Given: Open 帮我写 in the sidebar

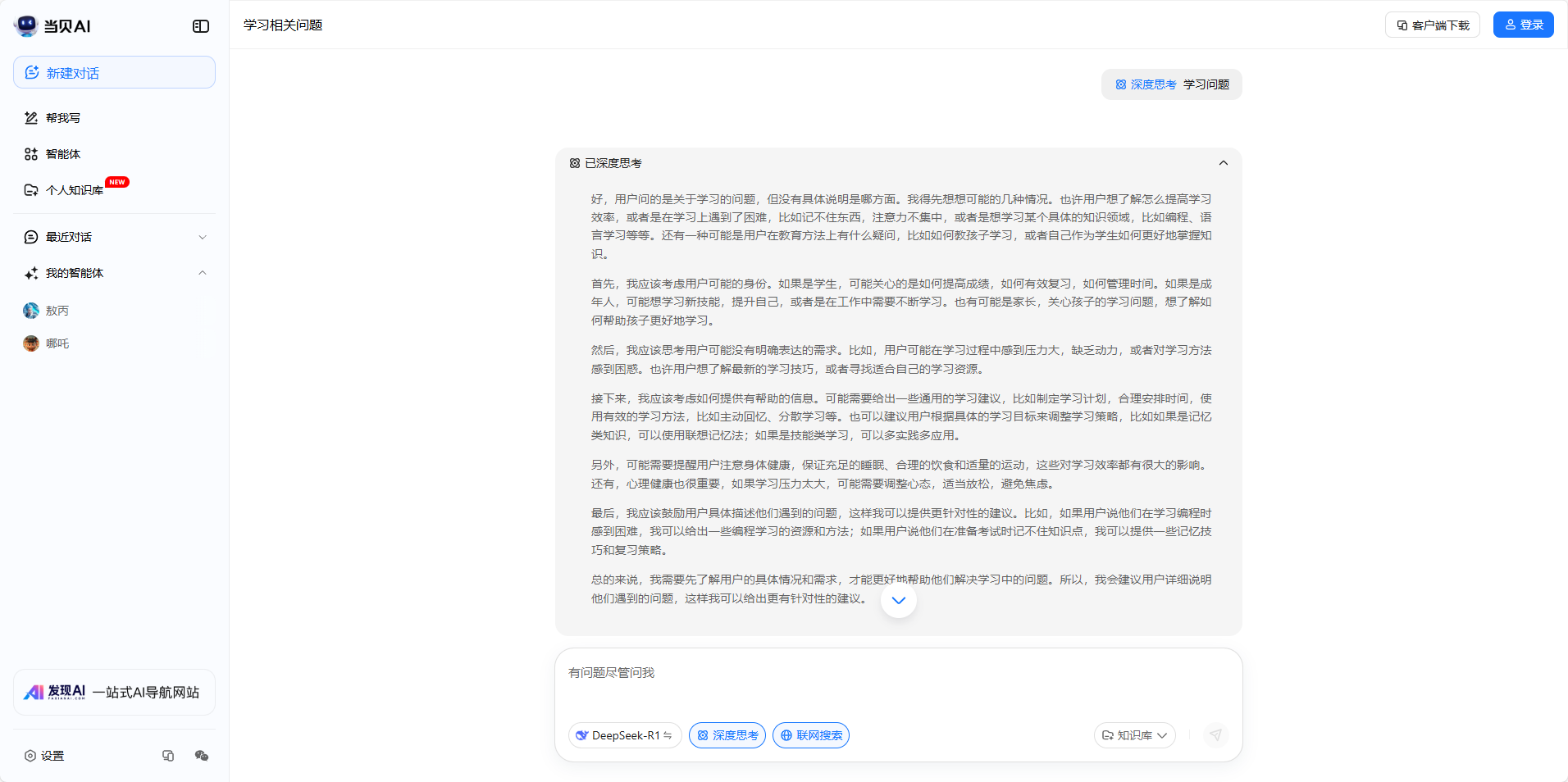Looking at the screenshot, I should click(x=62, y=118).
